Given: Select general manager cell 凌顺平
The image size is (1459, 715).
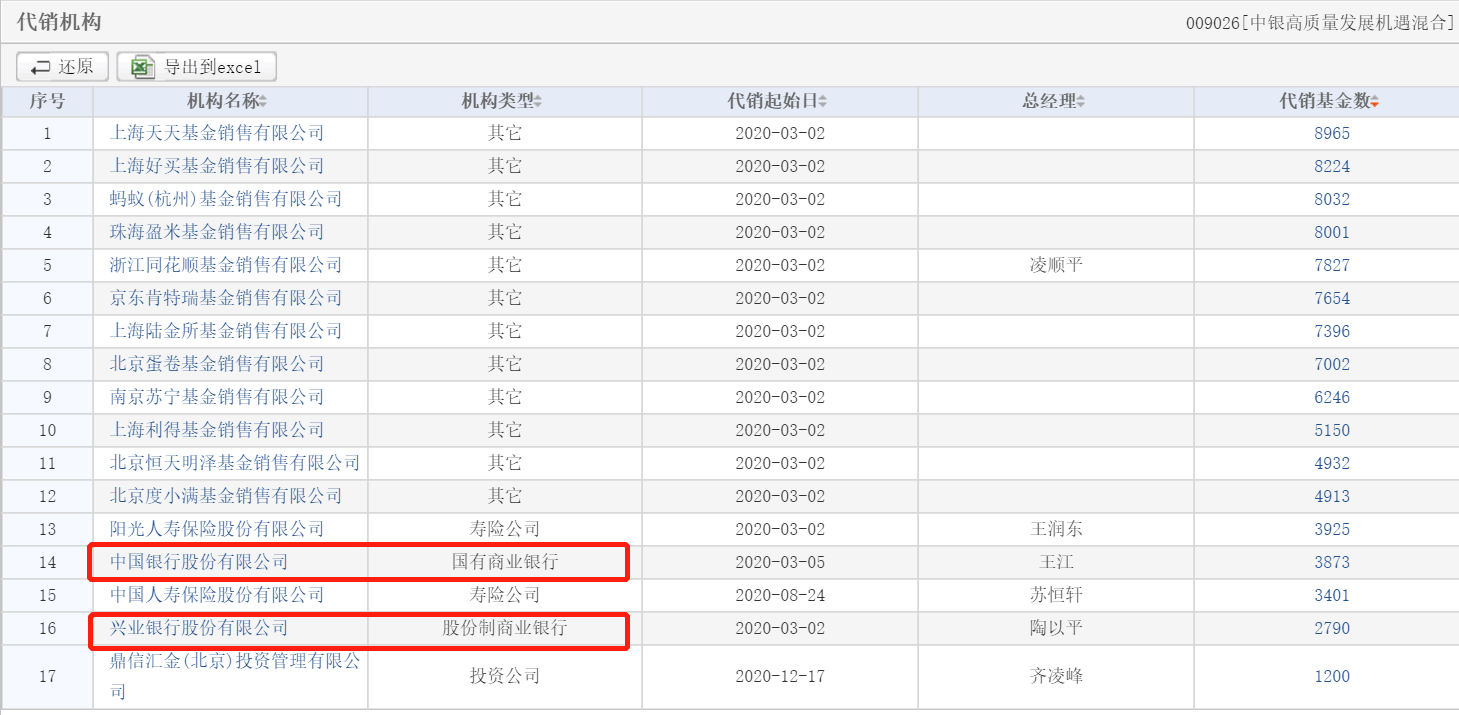Looking at the screenshot, I should tap(1056, 265).
